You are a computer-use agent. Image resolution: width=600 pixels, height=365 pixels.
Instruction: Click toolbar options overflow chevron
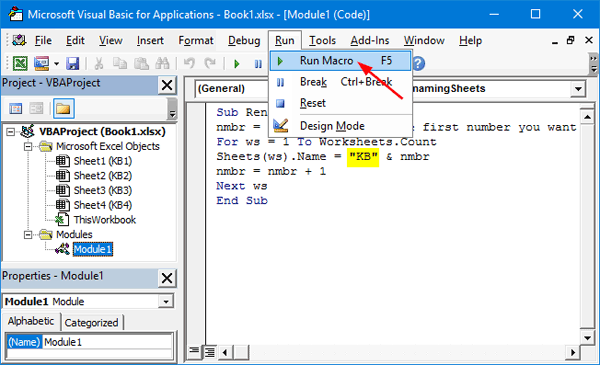point(593,64)
